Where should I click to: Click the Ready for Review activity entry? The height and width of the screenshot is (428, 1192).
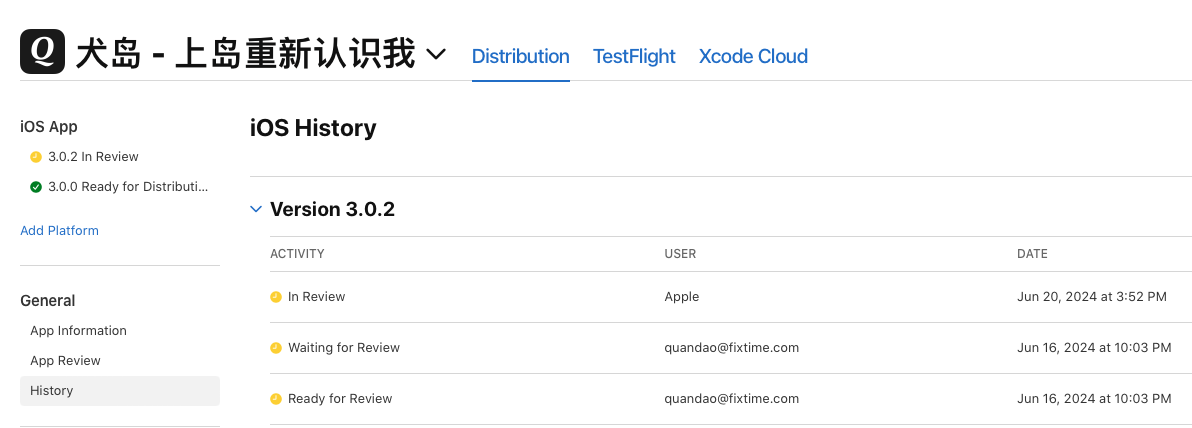[x=340, y=399]
